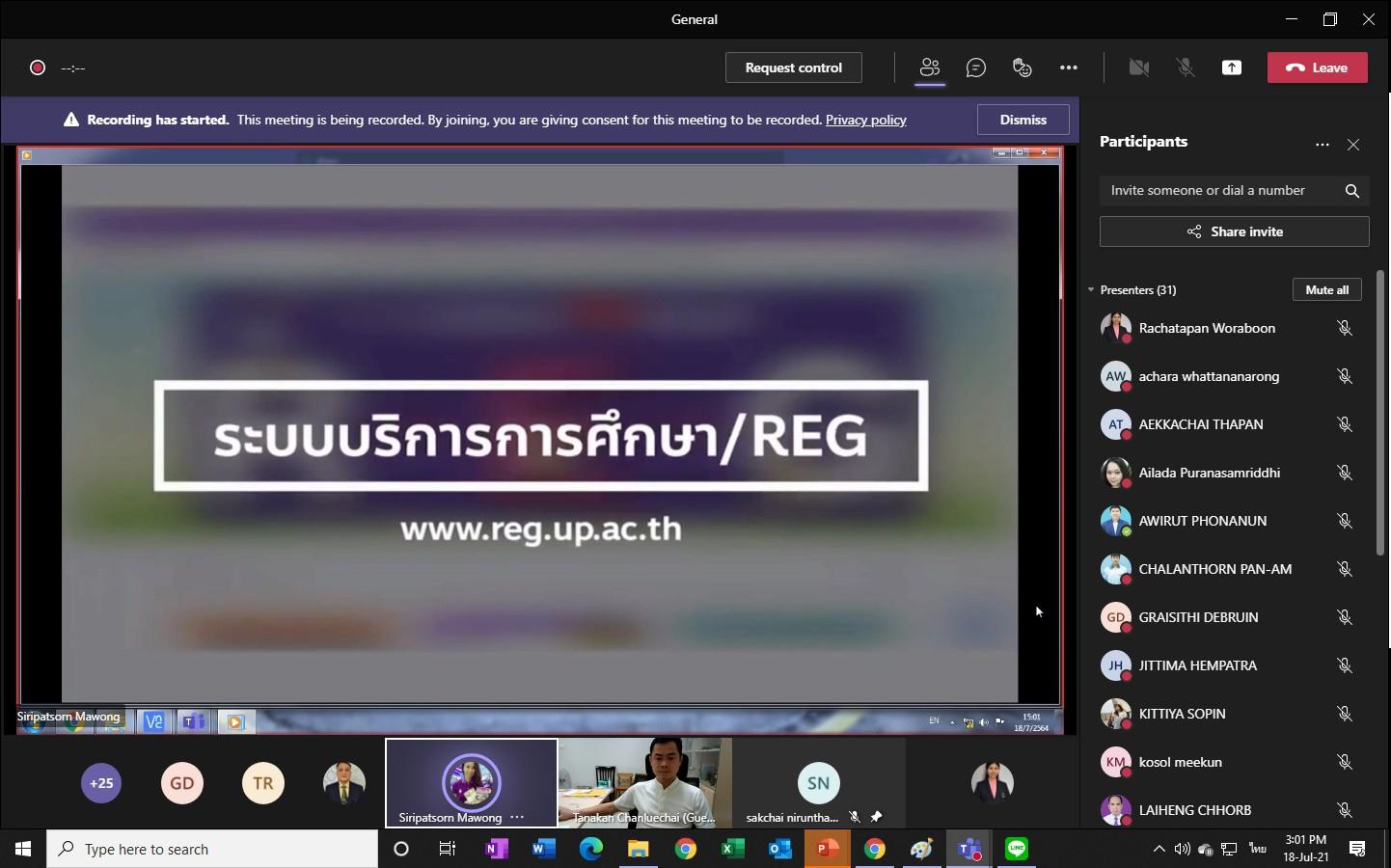The image size is (1391, 868).
Task: Click search icon in invite field
Action: coord(1352,191)
